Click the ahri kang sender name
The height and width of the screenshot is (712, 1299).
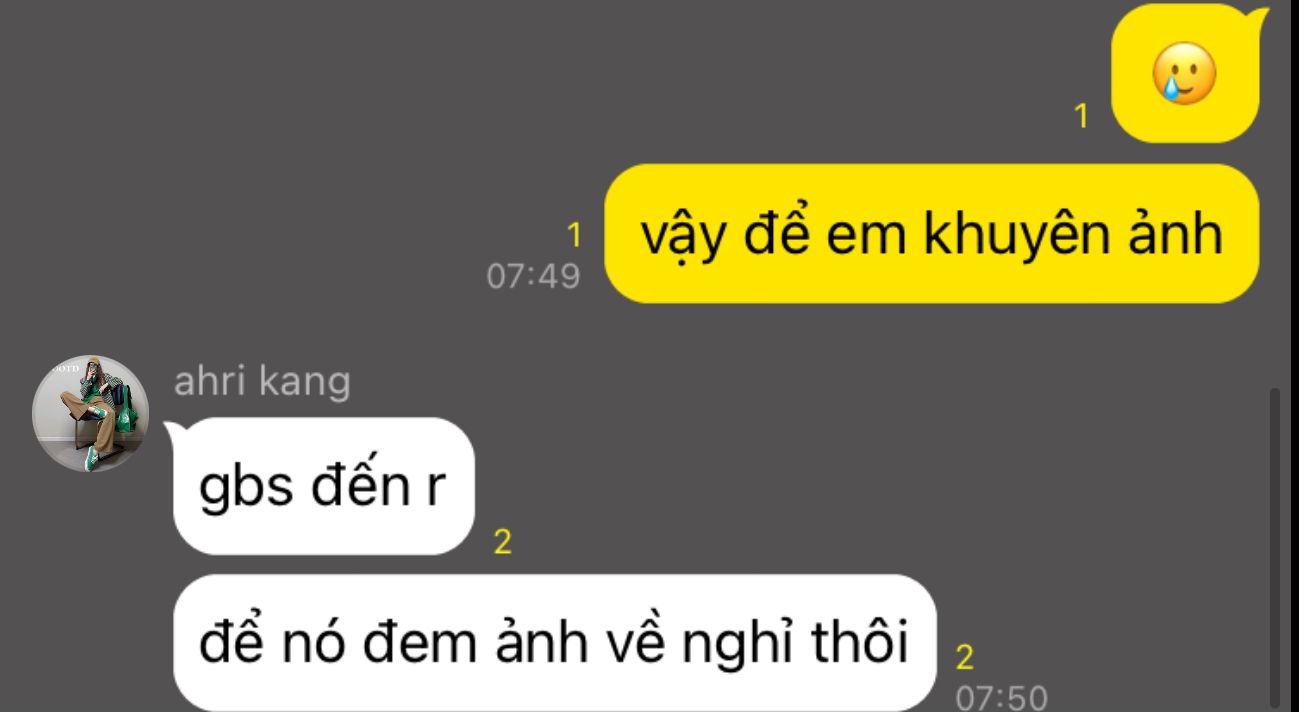click(262, 381)
